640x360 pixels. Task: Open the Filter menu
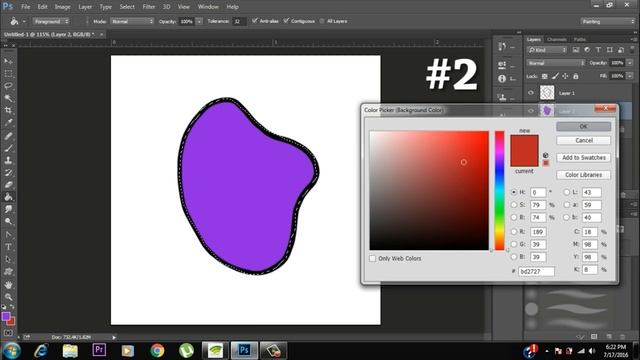point(149,7)
